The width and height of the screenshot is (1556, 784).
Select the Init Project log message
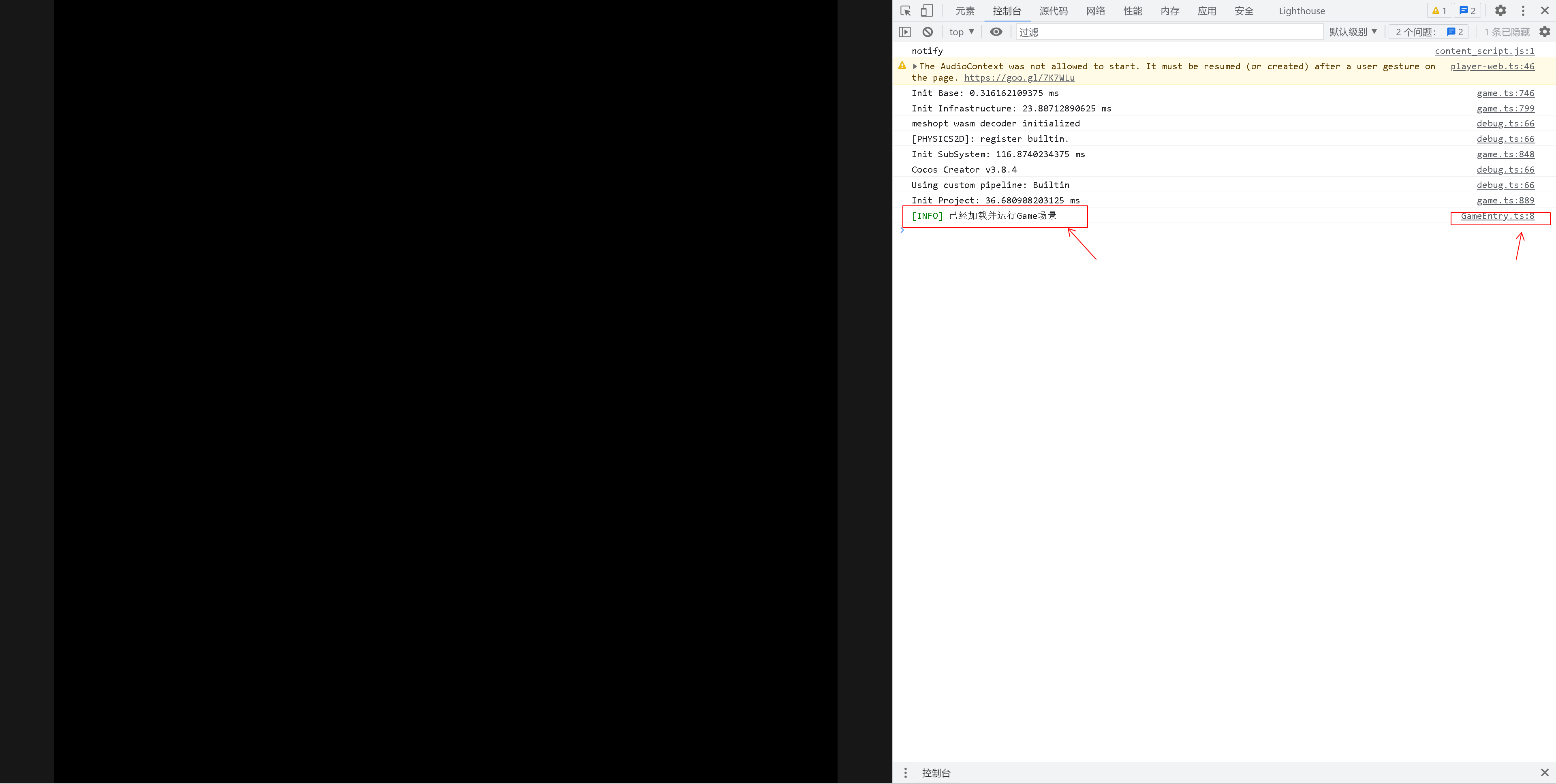pos(996,201)
